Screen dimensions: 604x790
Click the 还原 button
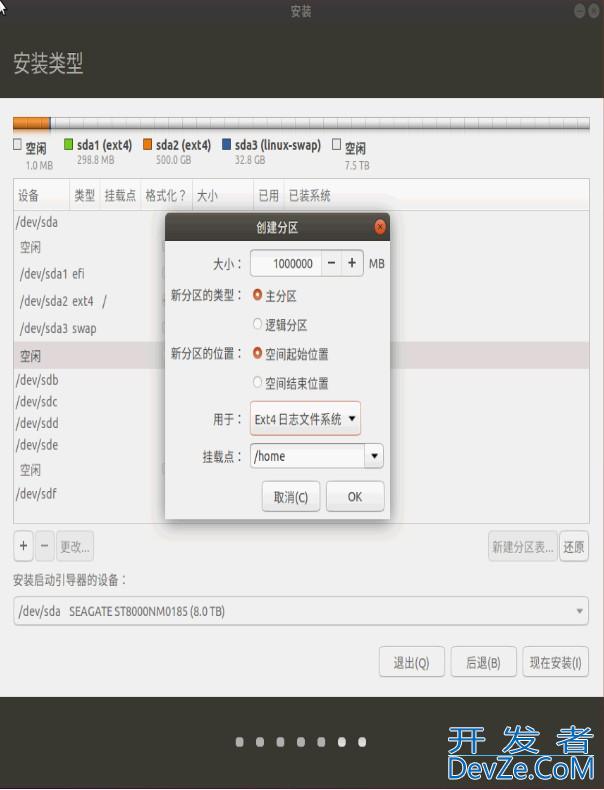pos(574,546)
